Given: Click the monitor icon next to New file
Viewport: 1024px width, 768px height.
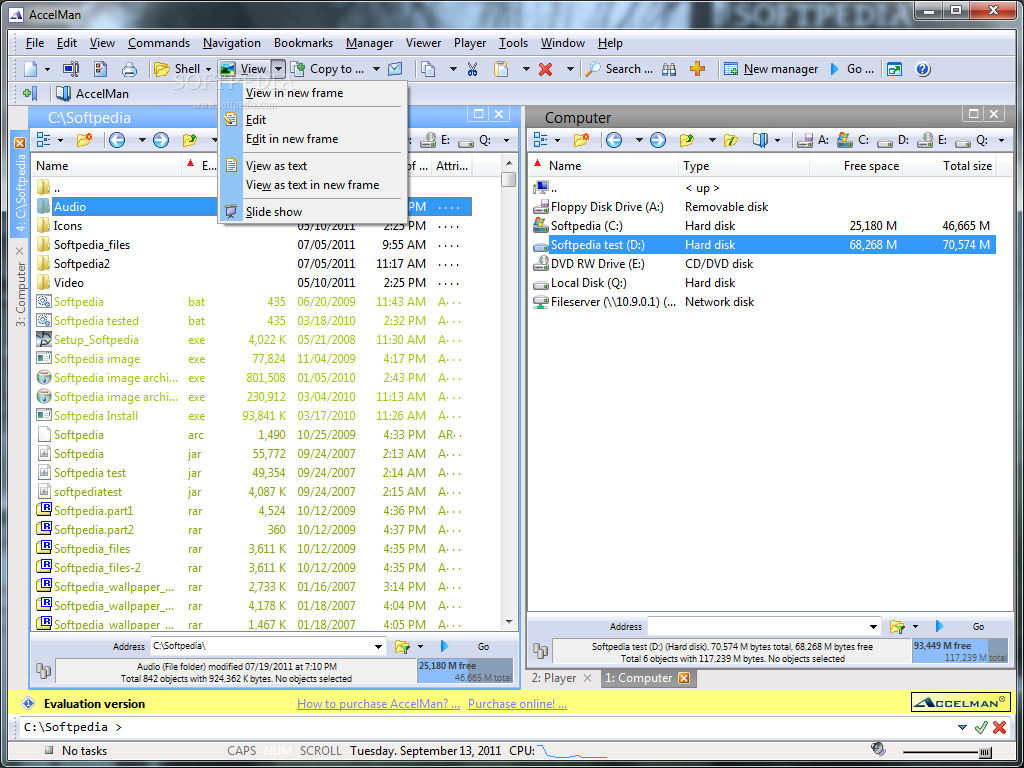Looking at the screenshot, I should tap(71, 69).
